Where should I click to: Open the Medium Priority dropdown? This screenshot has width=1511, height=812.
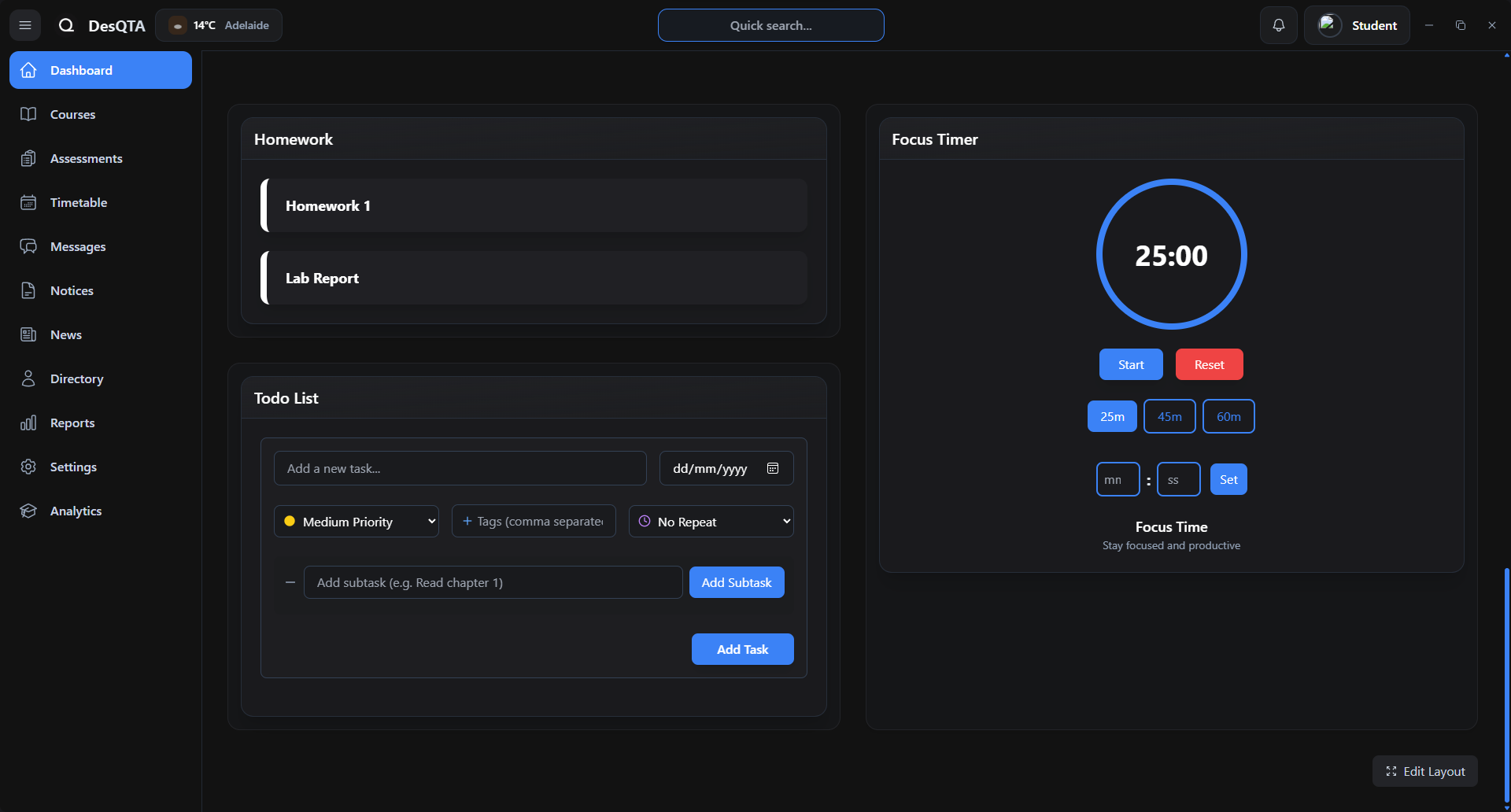357,522
